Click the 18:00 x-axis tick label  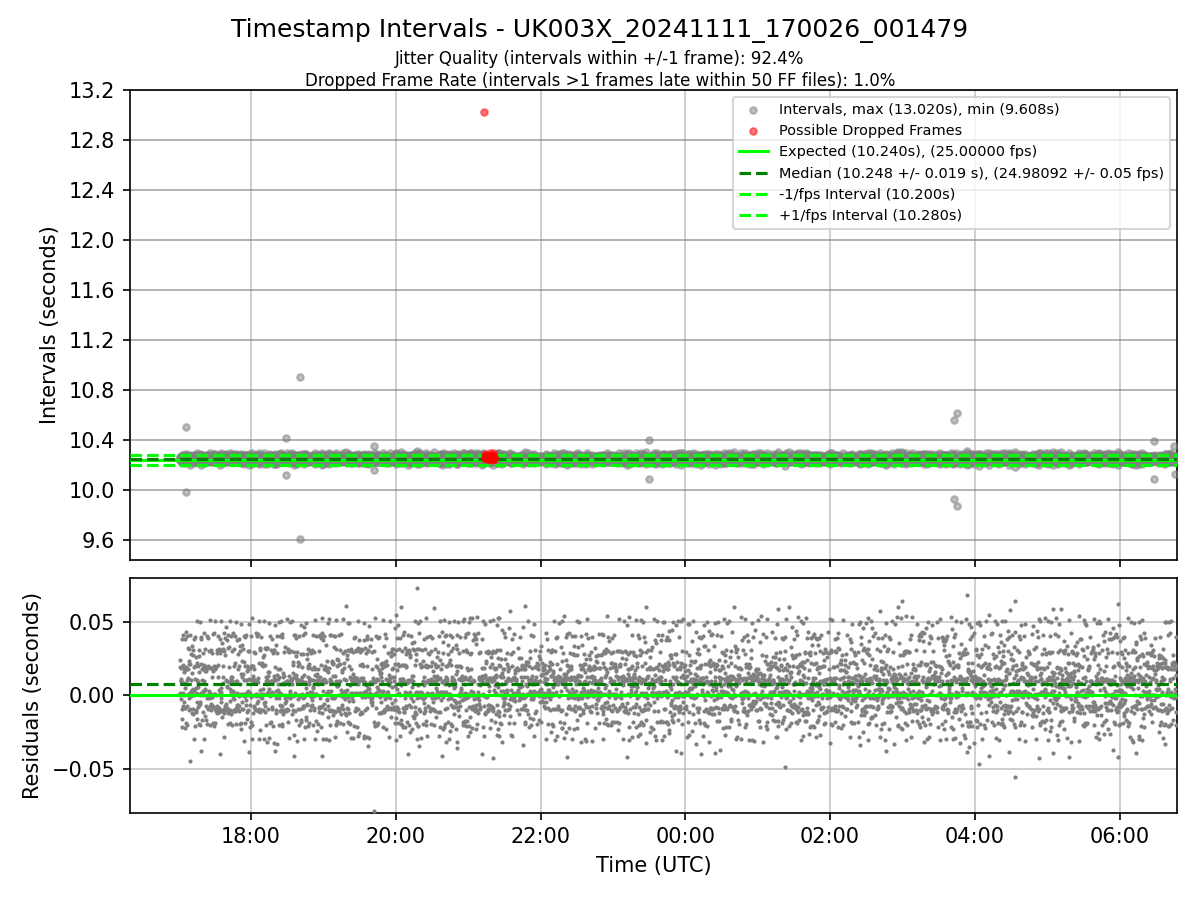pyautogui.click(x=250, y=834)
